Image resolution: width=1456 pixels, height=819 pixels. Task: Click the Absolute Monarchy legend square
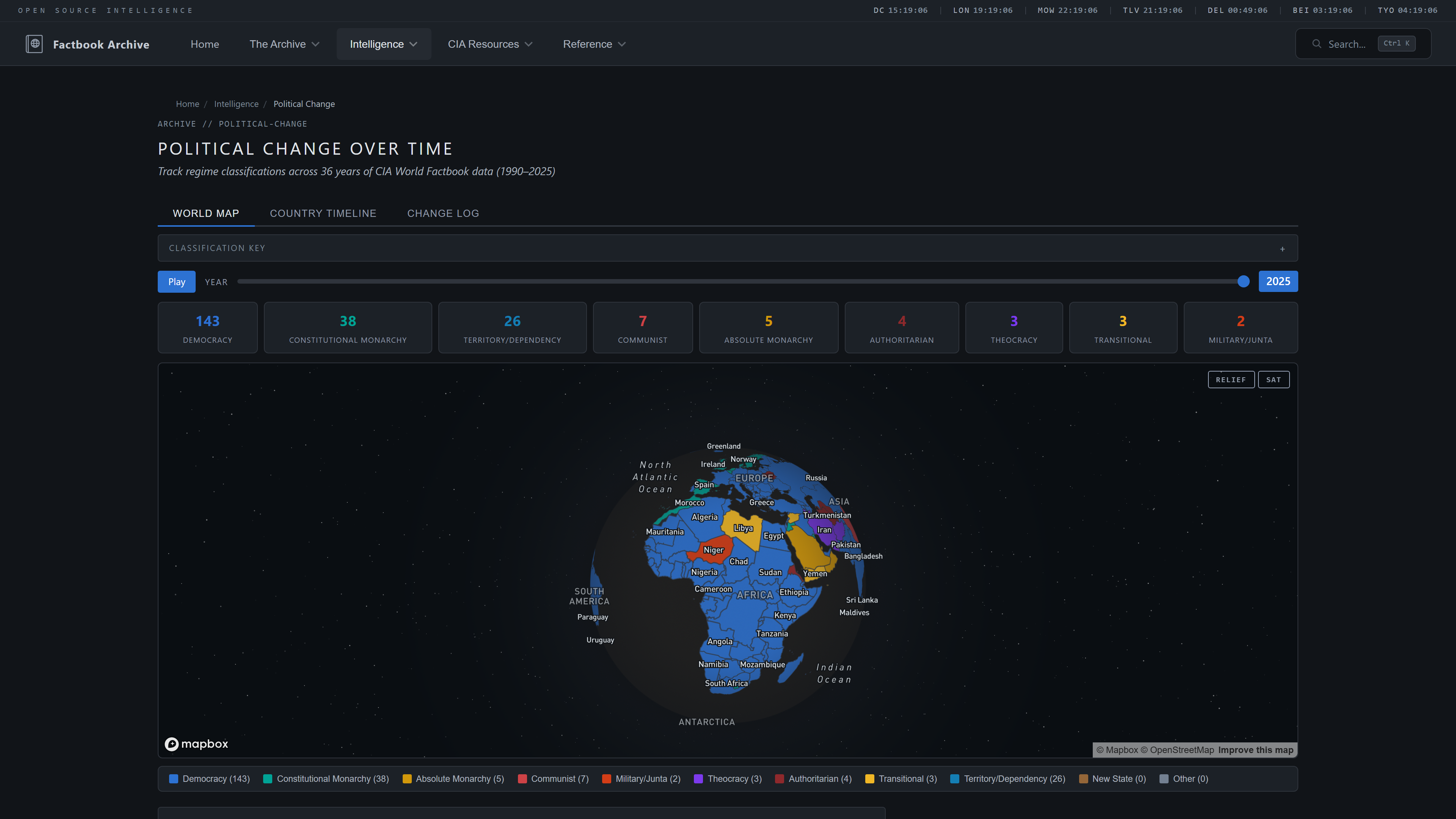pos(407,779)
